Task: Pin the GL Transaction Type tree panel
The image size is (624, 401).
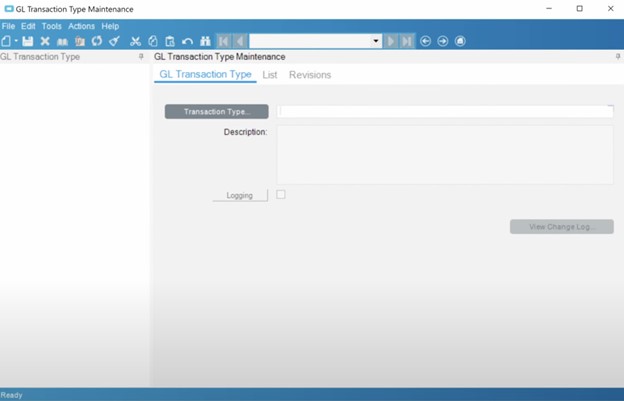Action: (141, 57)
